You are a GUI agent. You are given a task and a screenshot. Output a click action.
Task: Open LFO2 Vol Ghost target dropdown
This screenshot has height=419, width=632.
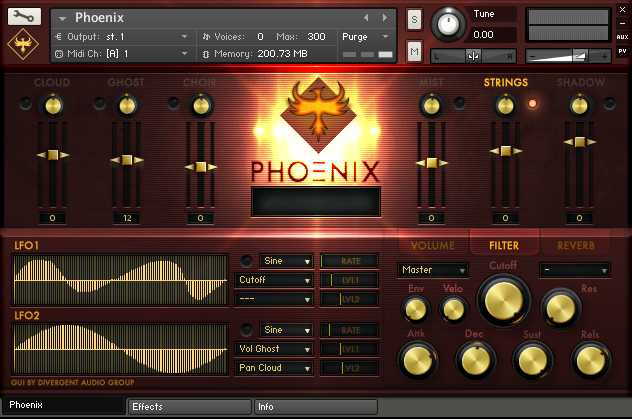click(x=274, y=349)
